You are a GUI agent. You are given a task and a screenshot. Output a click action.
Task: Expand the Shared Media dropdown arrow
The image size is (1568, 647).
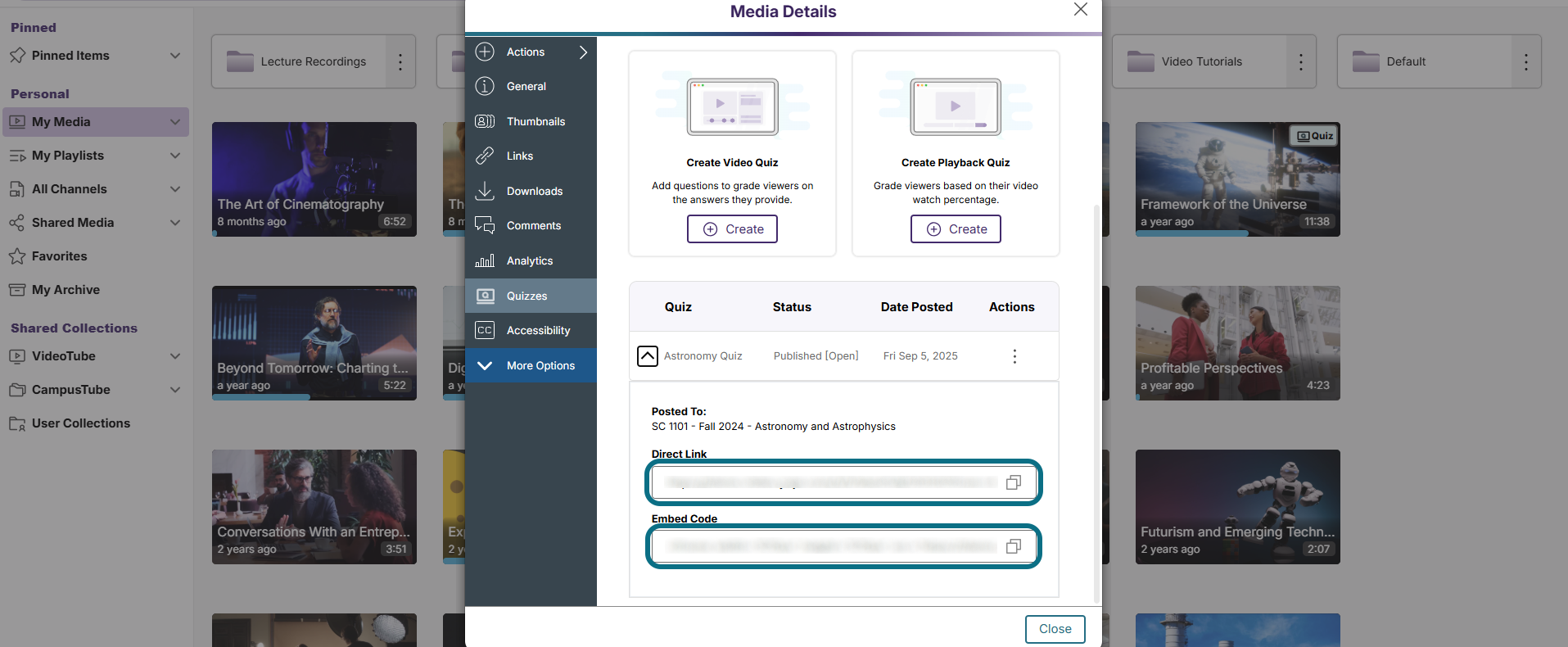[x=175, y=223]
